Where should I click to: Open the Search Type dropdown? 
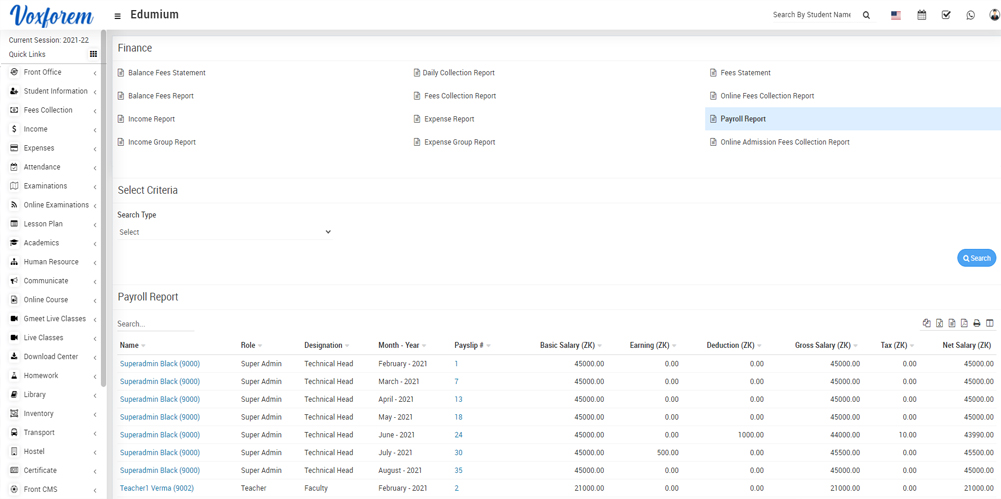click(x=224, y=232)
